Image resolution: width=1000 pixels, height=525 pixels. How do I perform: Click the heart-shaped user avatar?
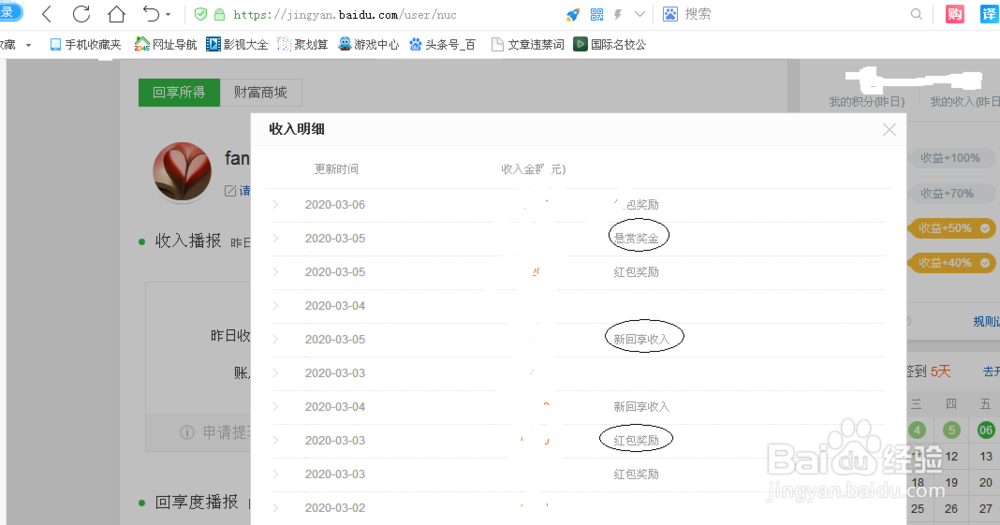click(182, 171)
